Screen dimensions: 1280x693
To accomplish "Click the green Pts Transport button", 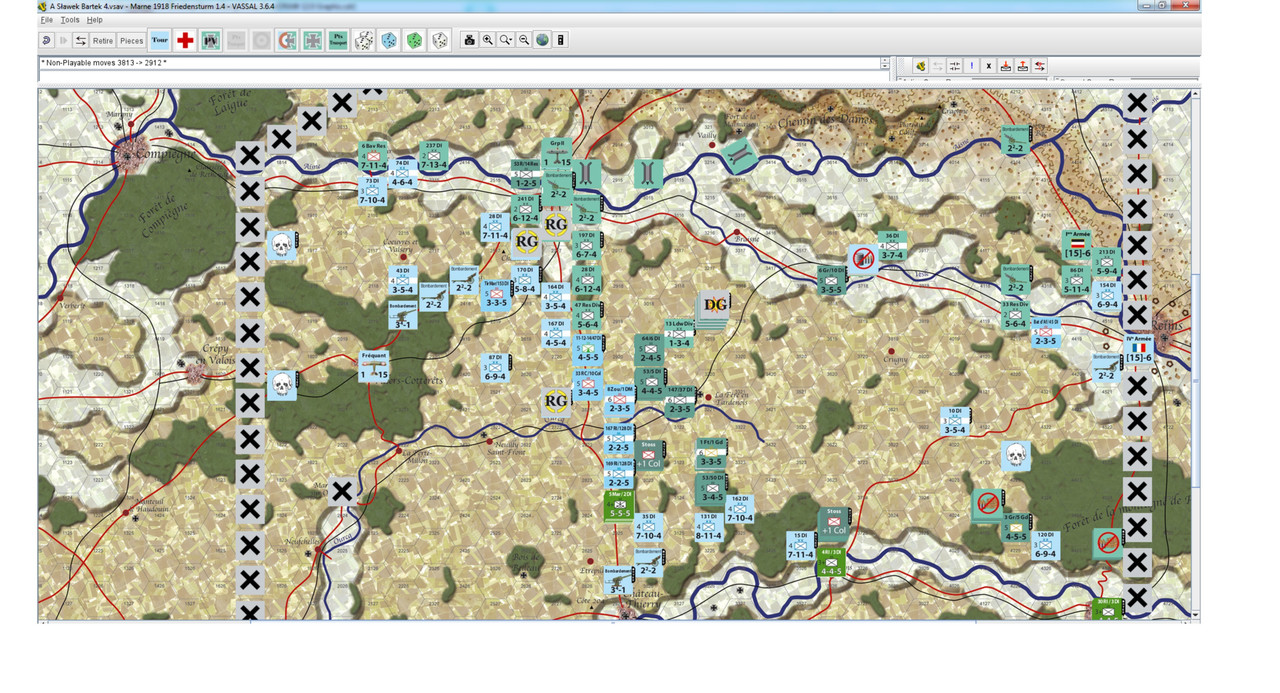I will 338,40.
